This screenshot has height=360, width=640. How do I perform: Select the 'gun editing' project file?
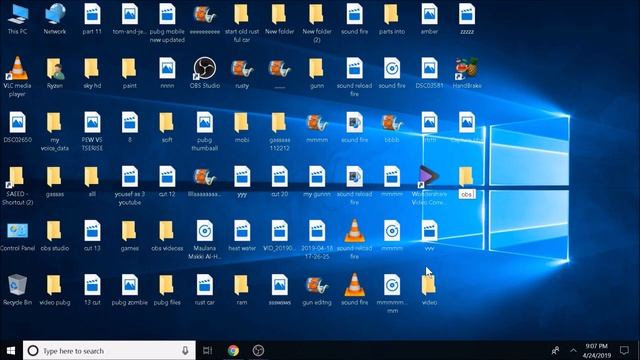click(317, 290)
